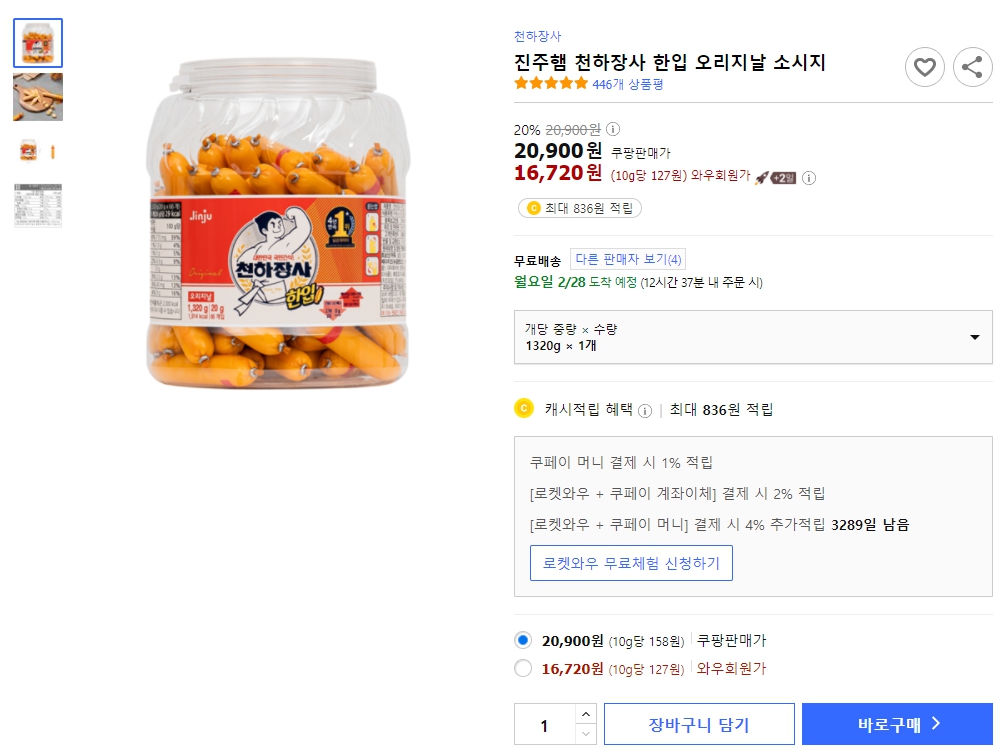
Task: Click info icon next to 캐시적립 혜택
Action: [x=646, y=410]
